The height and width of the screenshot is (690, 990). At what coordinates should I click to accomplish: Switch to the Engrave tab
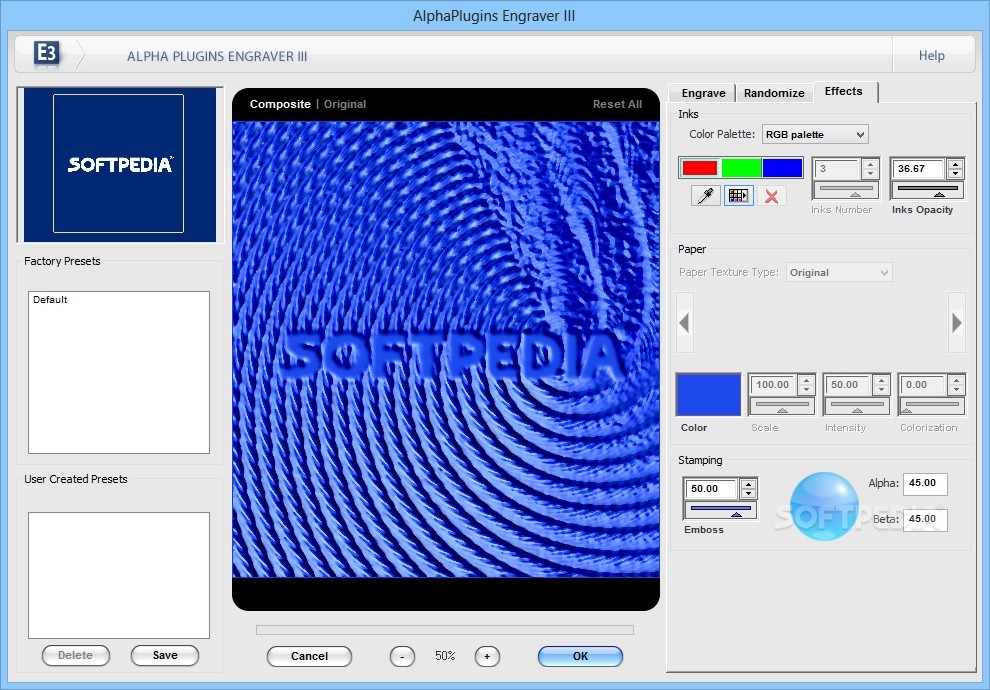tap(703, 93)
